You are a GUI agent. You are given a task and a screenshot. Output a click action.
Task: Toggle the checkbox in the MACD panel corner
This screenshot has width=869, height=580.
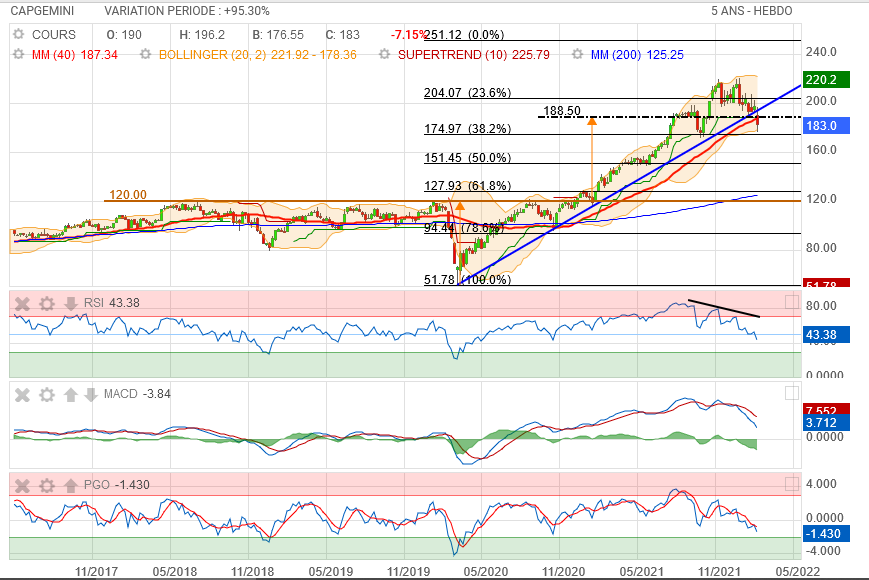792,393
